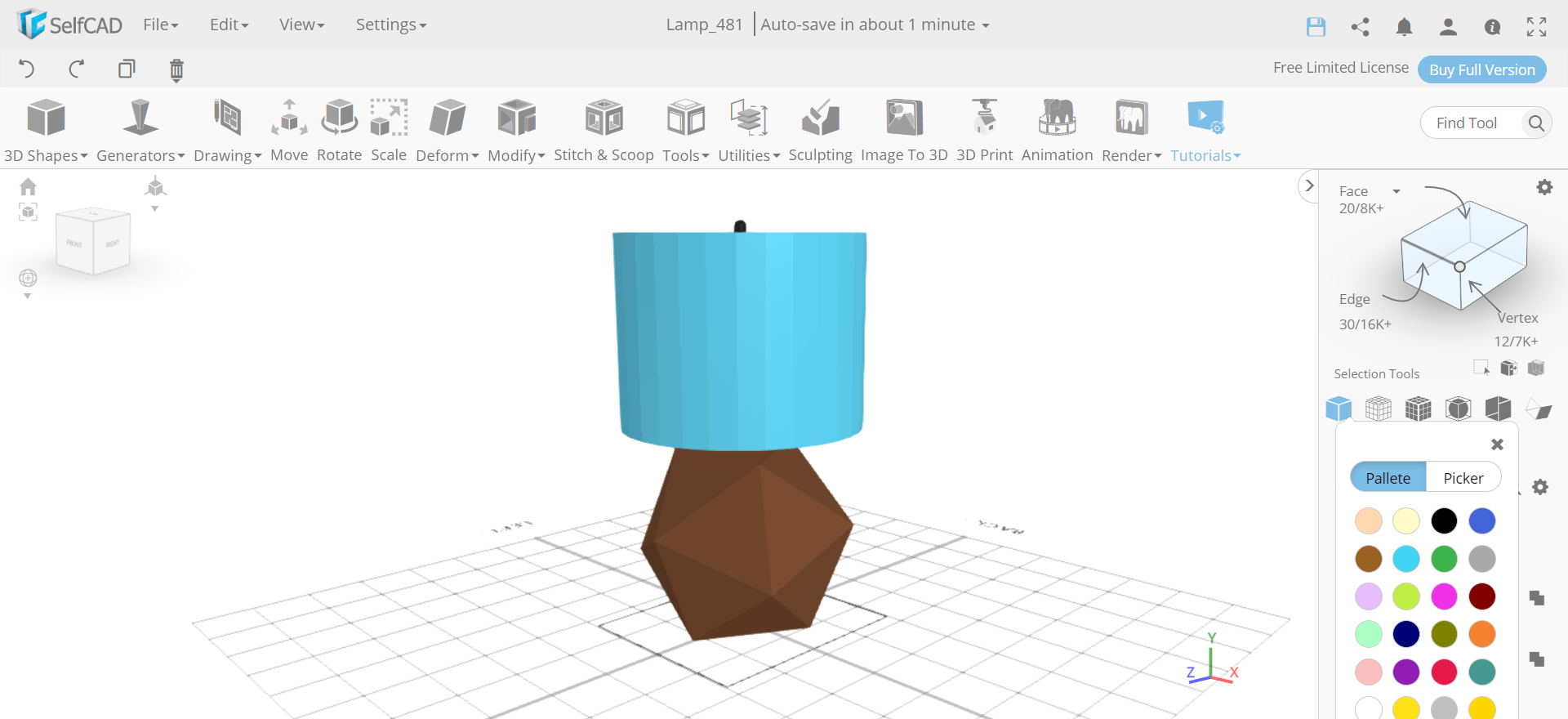Reset view with the home icon

tap(28, 187)
